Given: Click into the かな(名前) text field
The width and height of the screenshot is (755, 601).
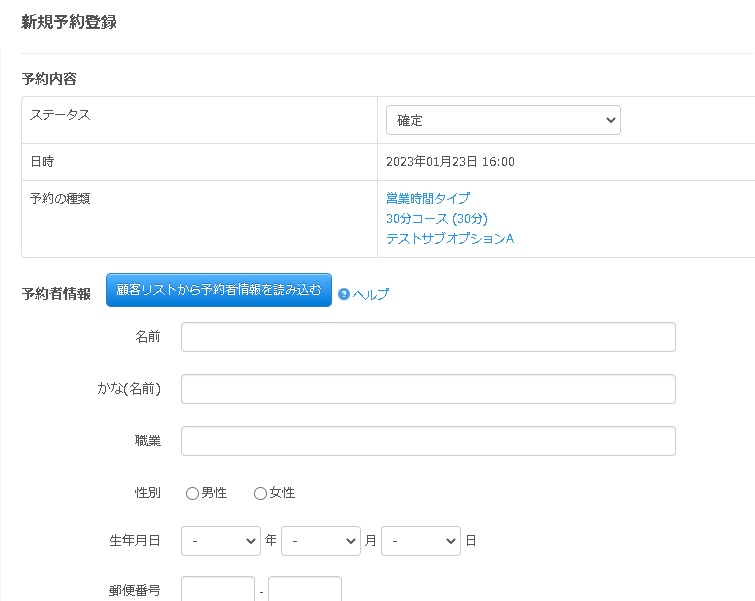Looking at the screenshot, I should point(428,389).
